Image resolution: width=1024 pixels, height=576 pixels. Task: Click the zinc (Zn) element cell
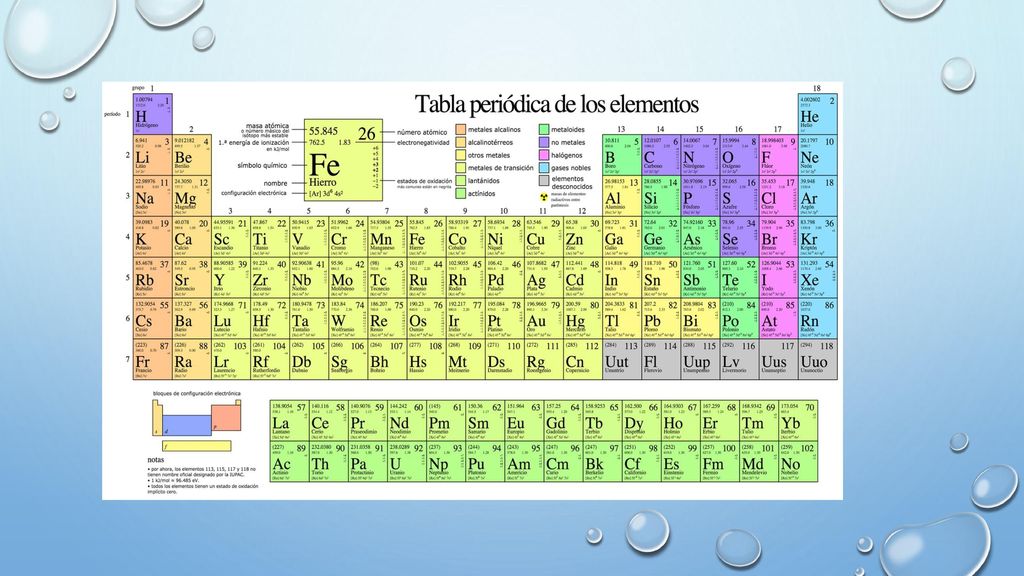click(x=583, y=236)
